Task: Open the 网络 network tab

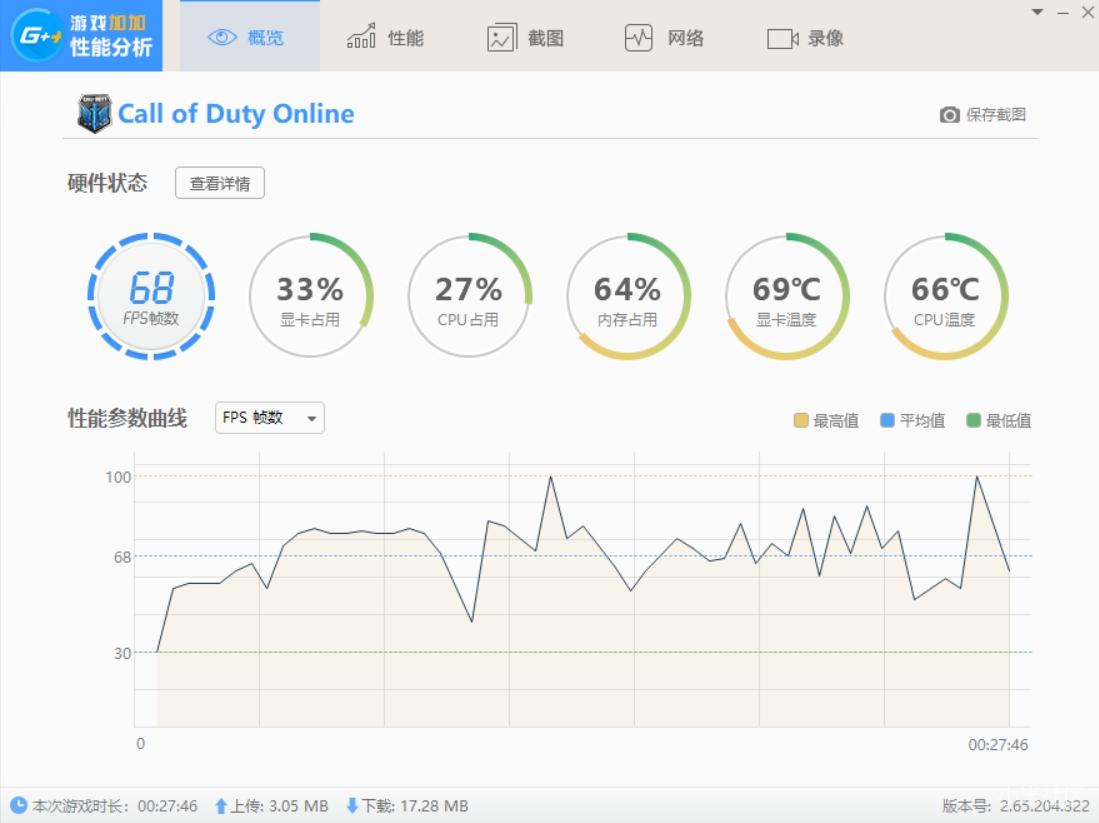Action: click(x=664, y=38)
